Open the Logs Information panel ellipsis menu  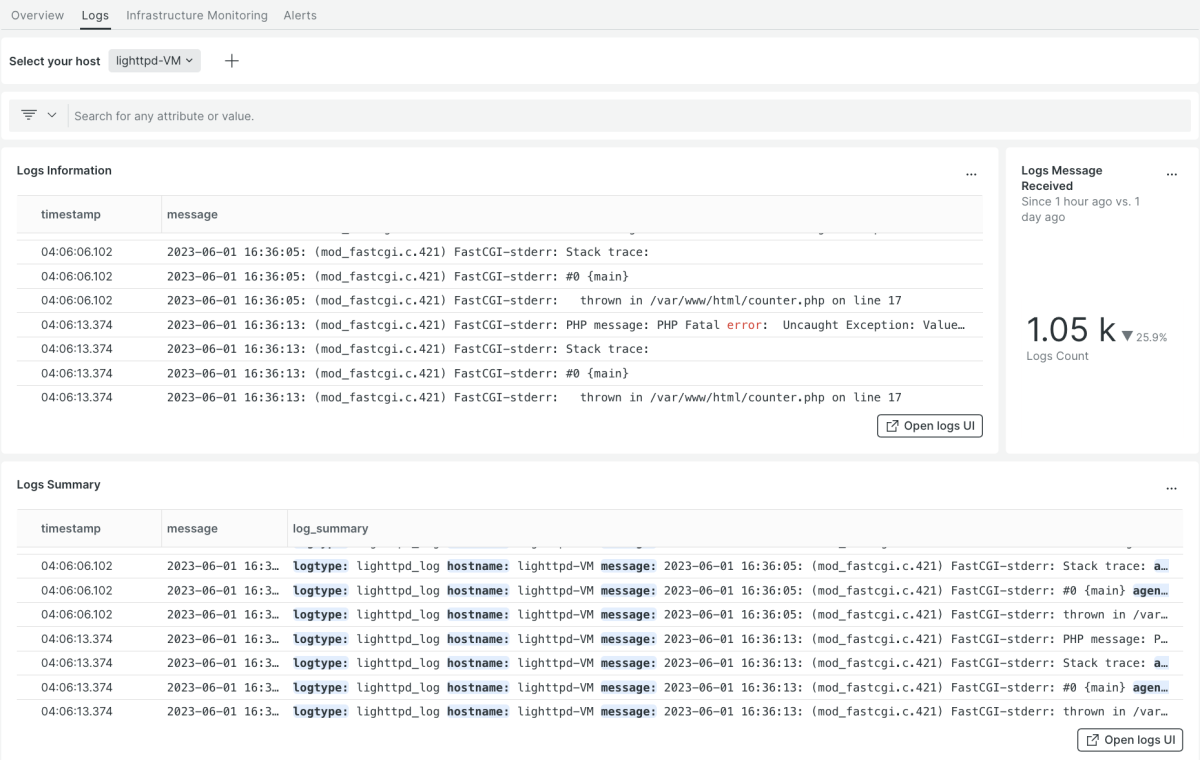click(971, 173)
